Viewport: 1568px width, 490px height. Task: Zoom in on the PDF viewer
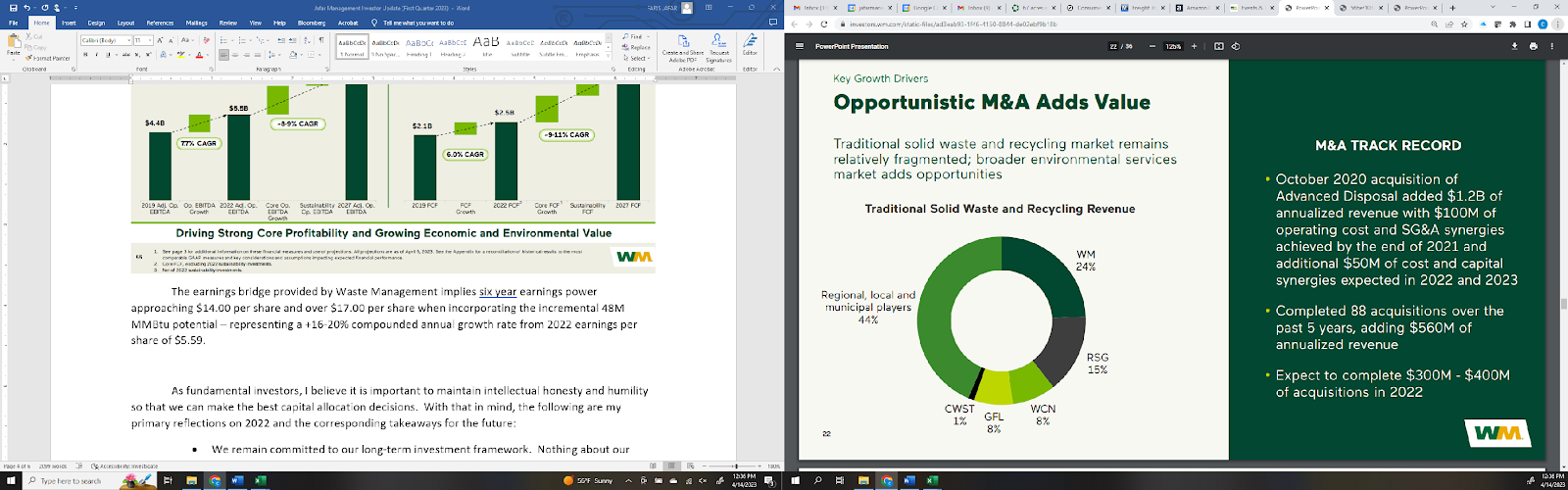1194,46
